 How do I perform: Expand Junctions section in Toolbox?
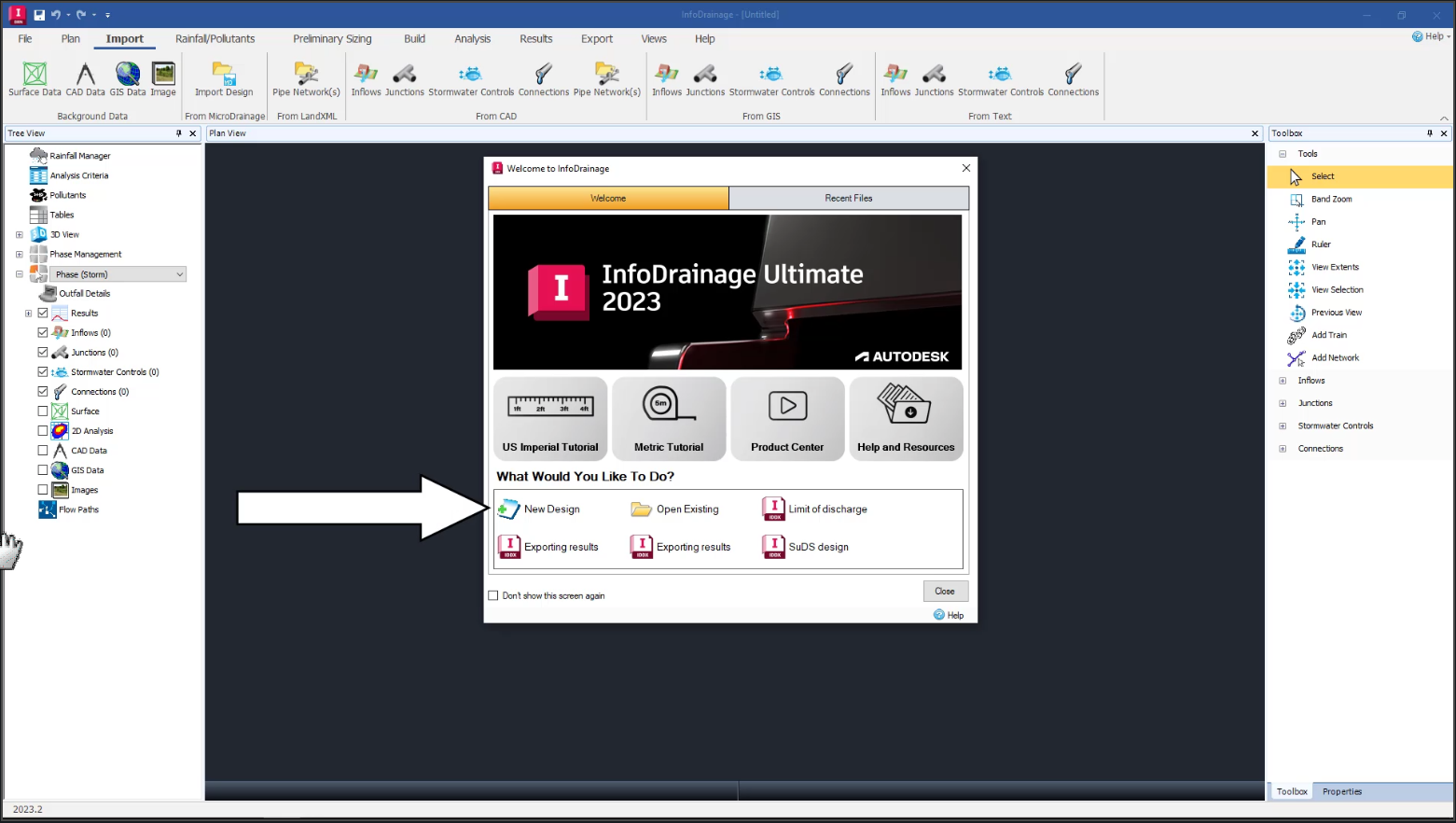tap(1283, 403)
